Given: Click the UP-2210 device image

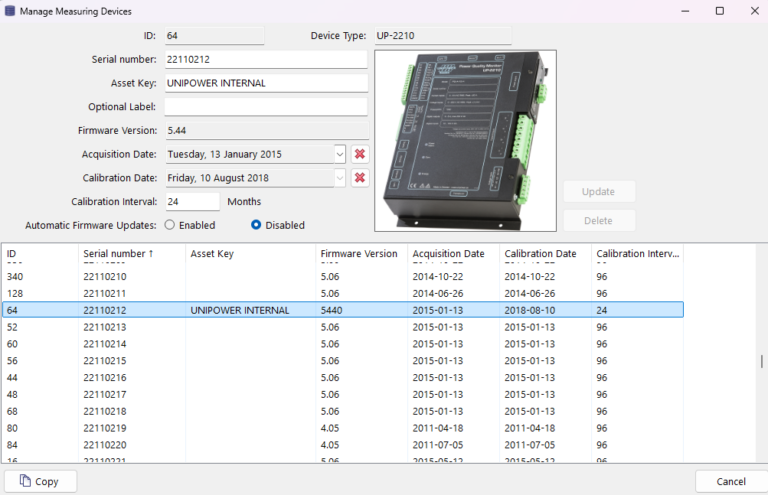Looking at the screenshot, I should point(465,141).
